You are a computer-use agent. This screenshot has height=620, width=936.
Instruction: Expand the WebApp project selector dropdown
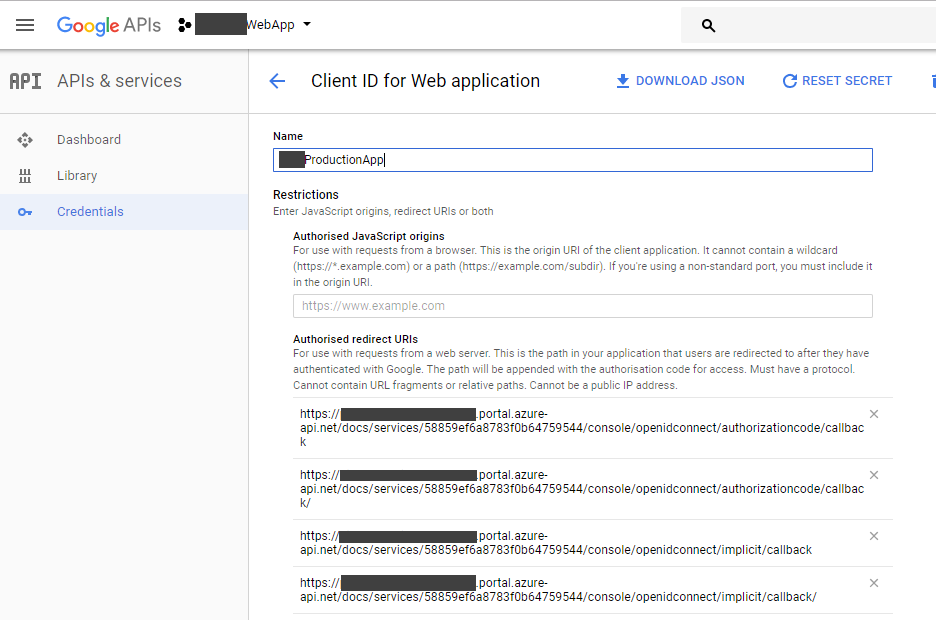coord(307,24)
